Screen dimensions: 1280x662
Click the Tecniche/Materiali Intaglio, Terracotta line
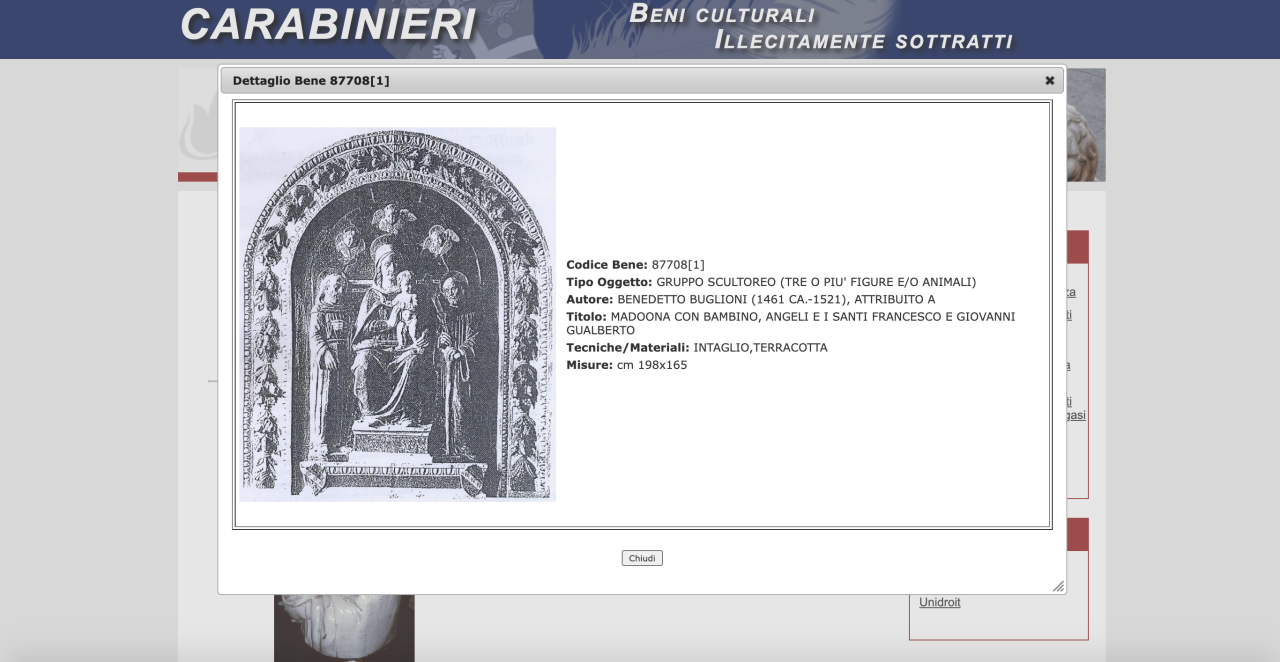click(x=696, y=348)
